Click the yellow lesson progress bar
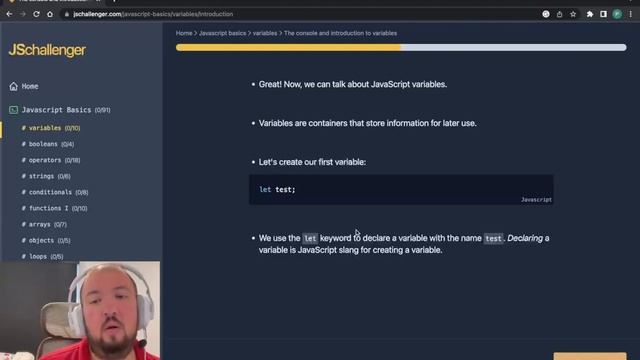 [401, 47]
